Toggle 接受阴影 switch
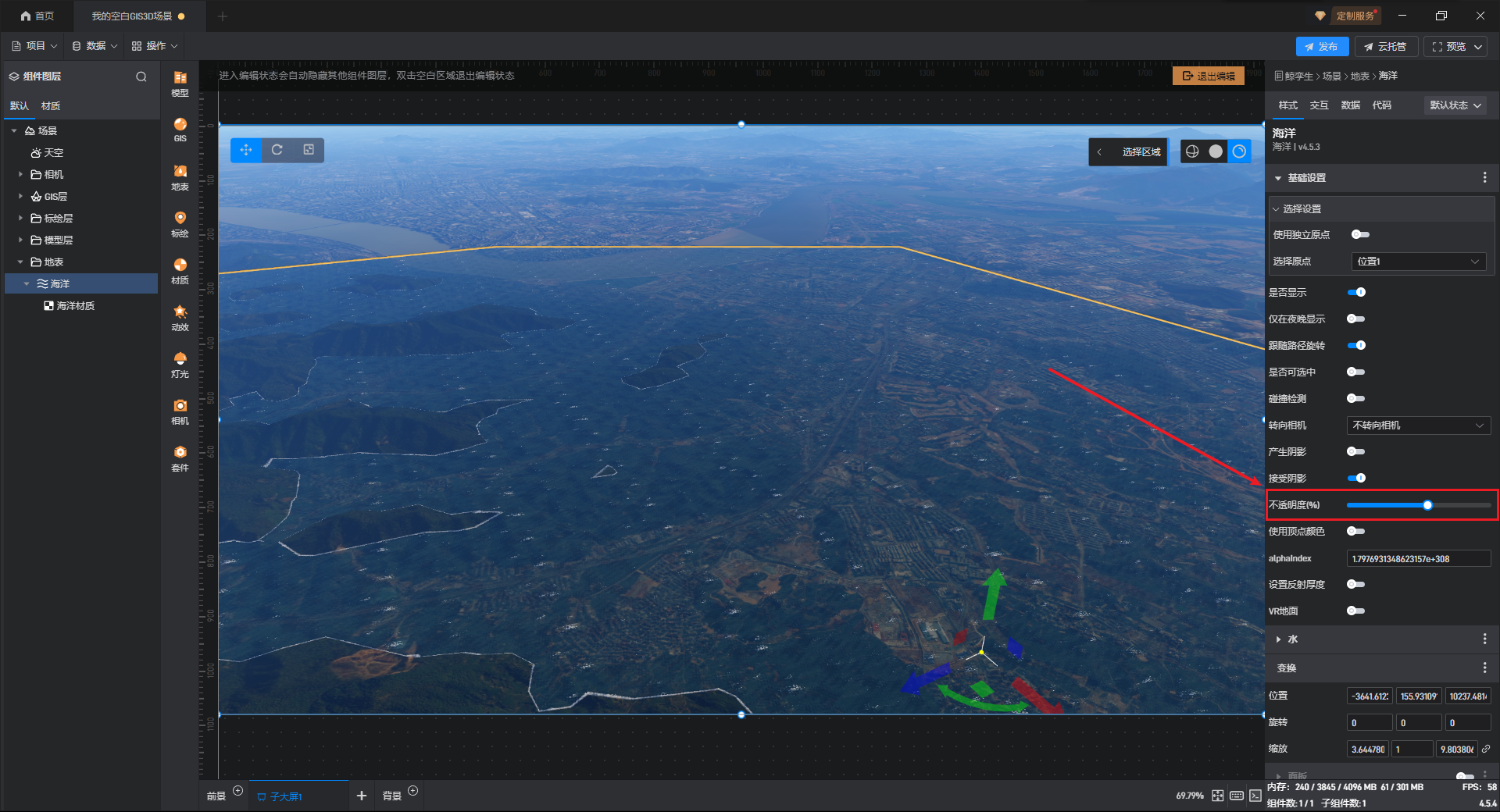This screenshot has width=1500, height=812. coord(1356,478)
